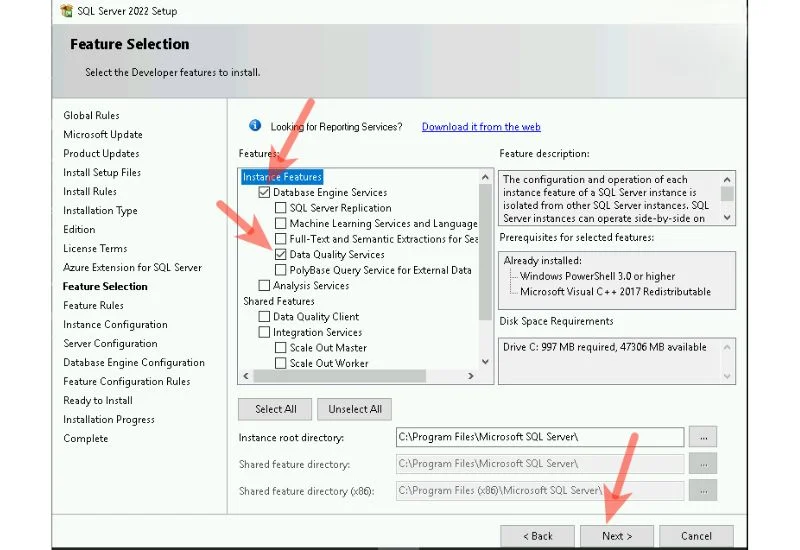The width and height of the screenshot is (800, 550).
Task: Enable PolyBase Query Service for External Data
Action: click(x=281, y=270)
